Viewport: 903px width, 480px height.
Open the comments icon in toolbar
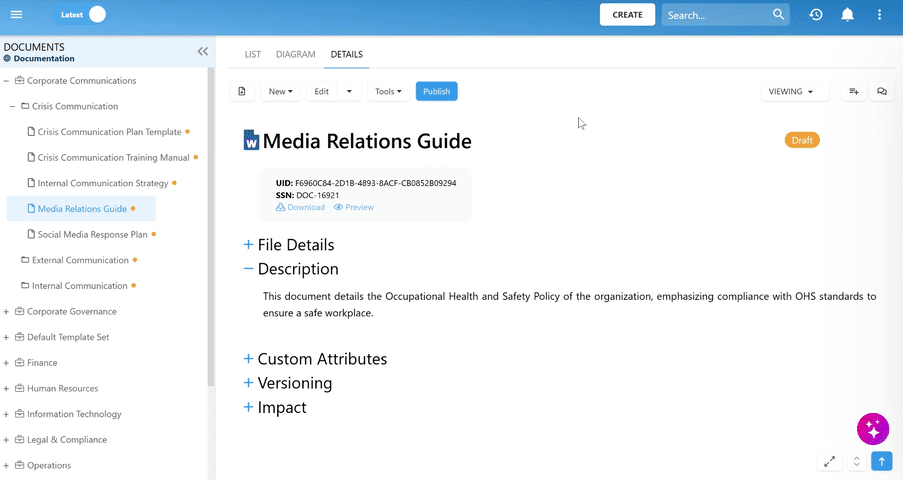(x=881, y=92)
